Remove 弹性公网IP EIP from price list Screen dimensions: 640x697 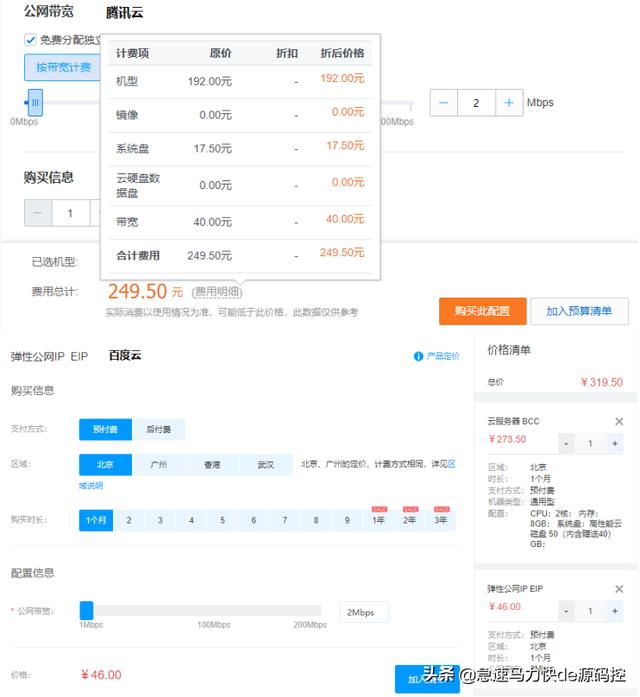619,589
